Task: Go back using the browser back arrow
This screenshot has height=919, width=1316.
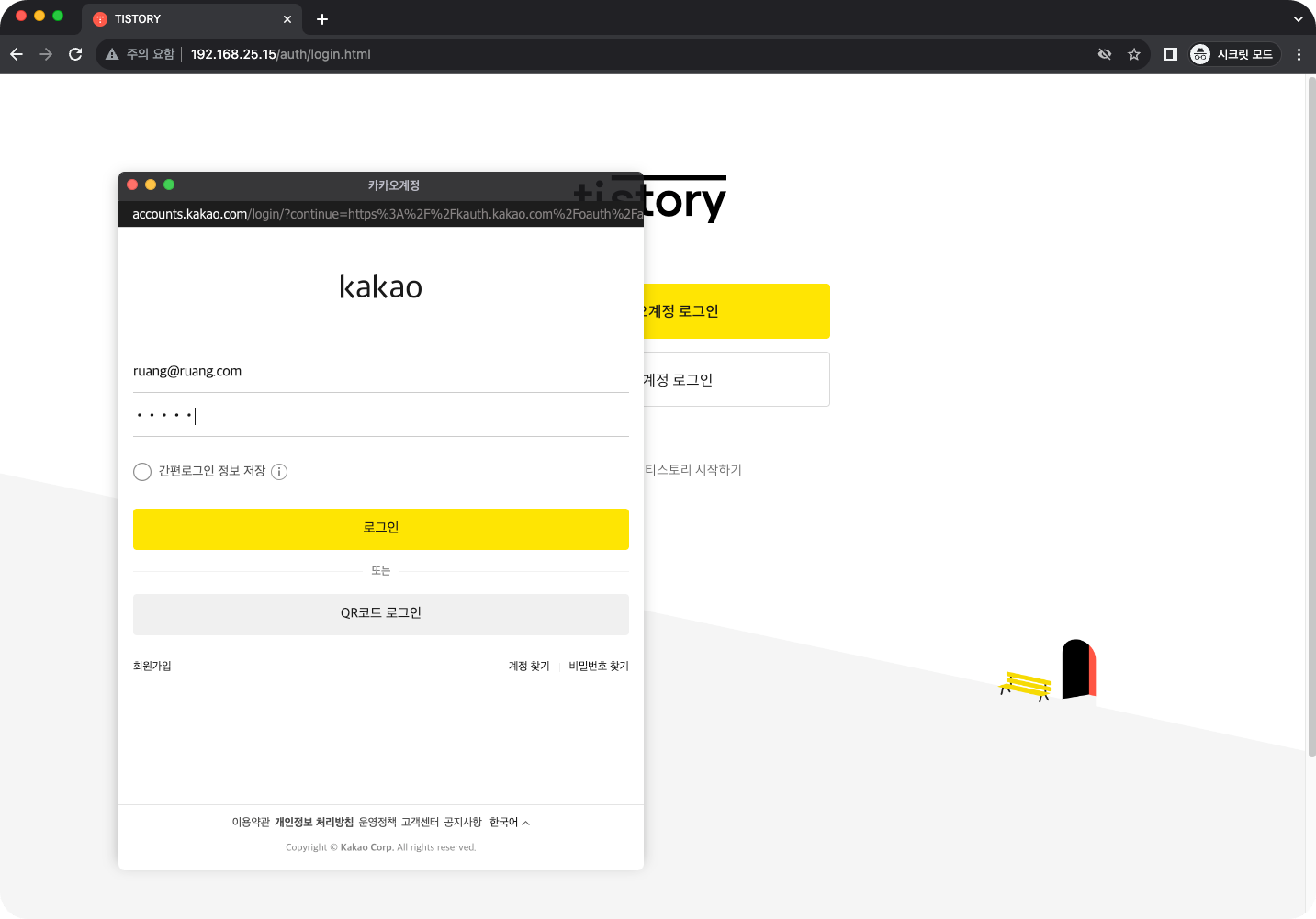Action: tap(17, 54)
